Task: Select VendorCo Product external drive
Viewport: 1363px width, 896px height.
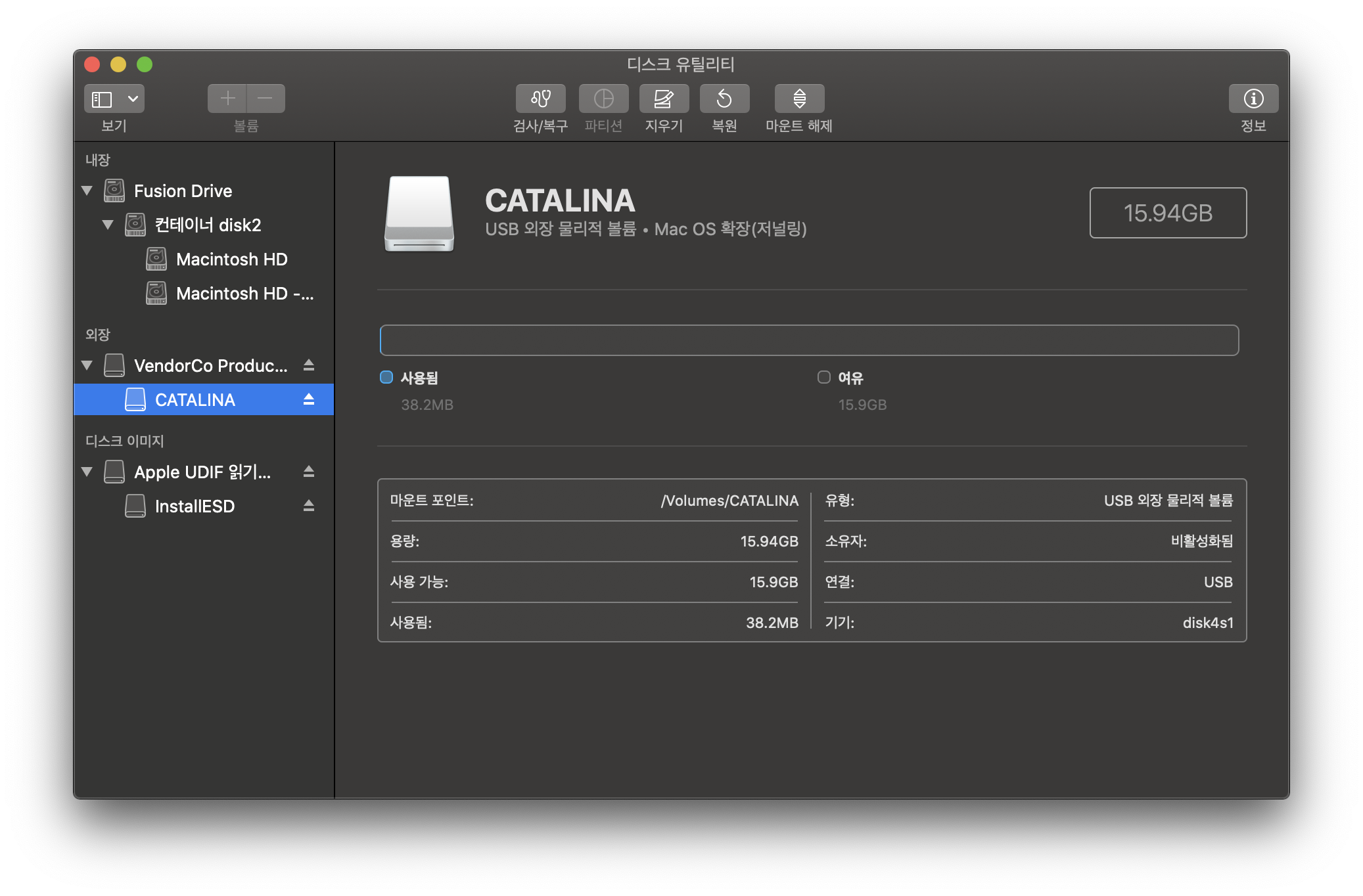Action: (x=204, y=365)
